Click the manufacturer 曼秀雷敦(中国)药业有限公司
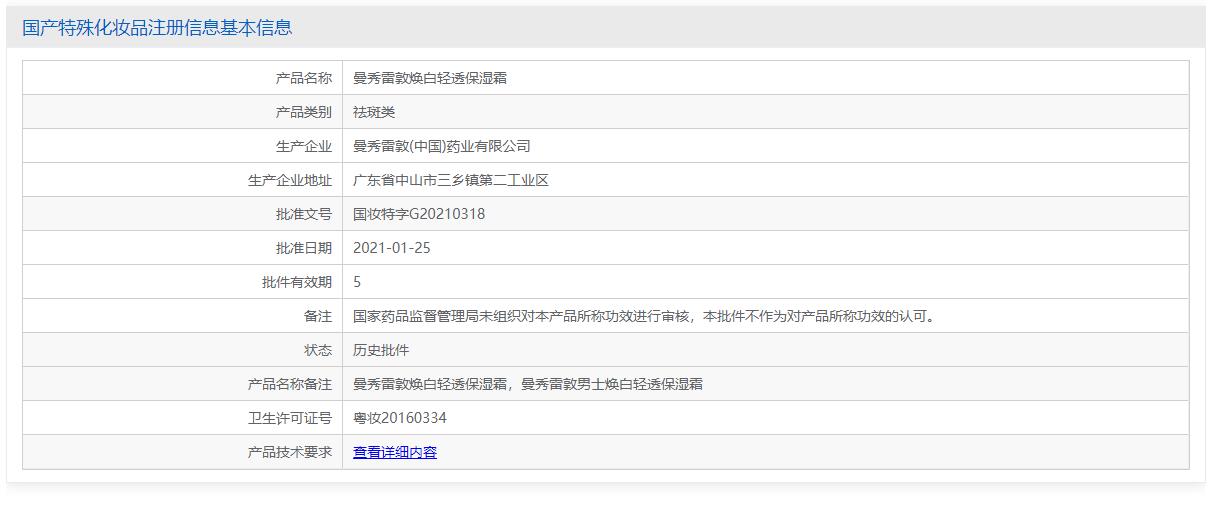The image size is (1212, 513). coord(442,146)
